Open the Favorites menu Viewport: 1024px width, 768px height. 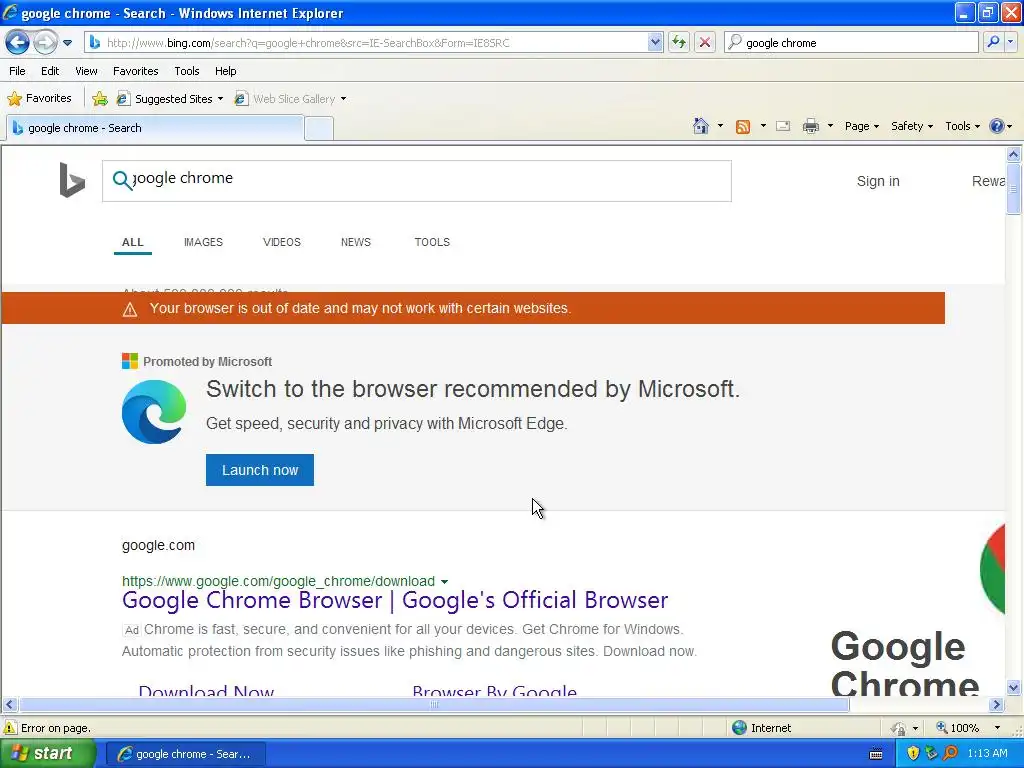tap(136, 71)
